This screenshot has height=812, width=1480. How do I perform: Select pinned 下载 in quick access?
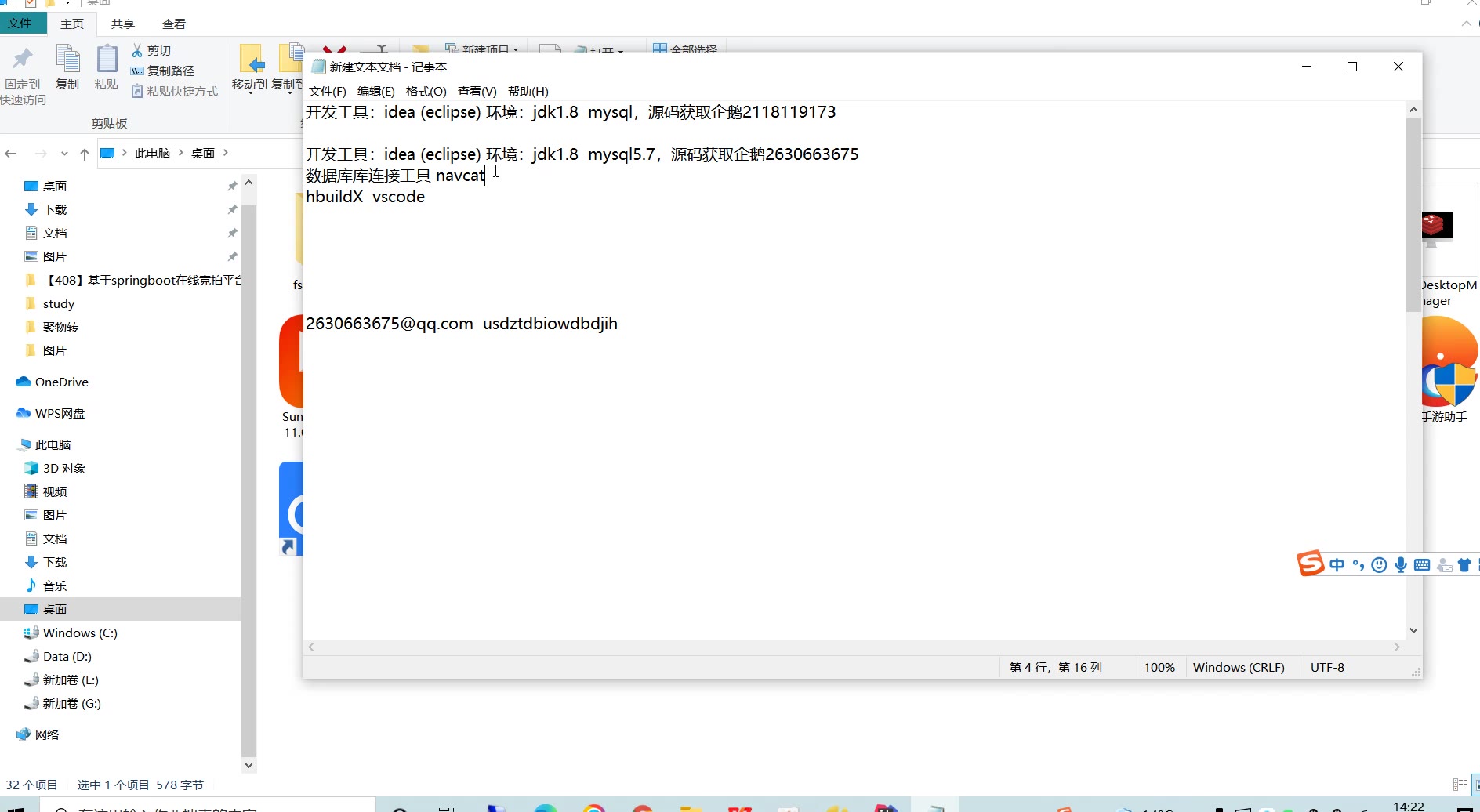click(55, 209)
